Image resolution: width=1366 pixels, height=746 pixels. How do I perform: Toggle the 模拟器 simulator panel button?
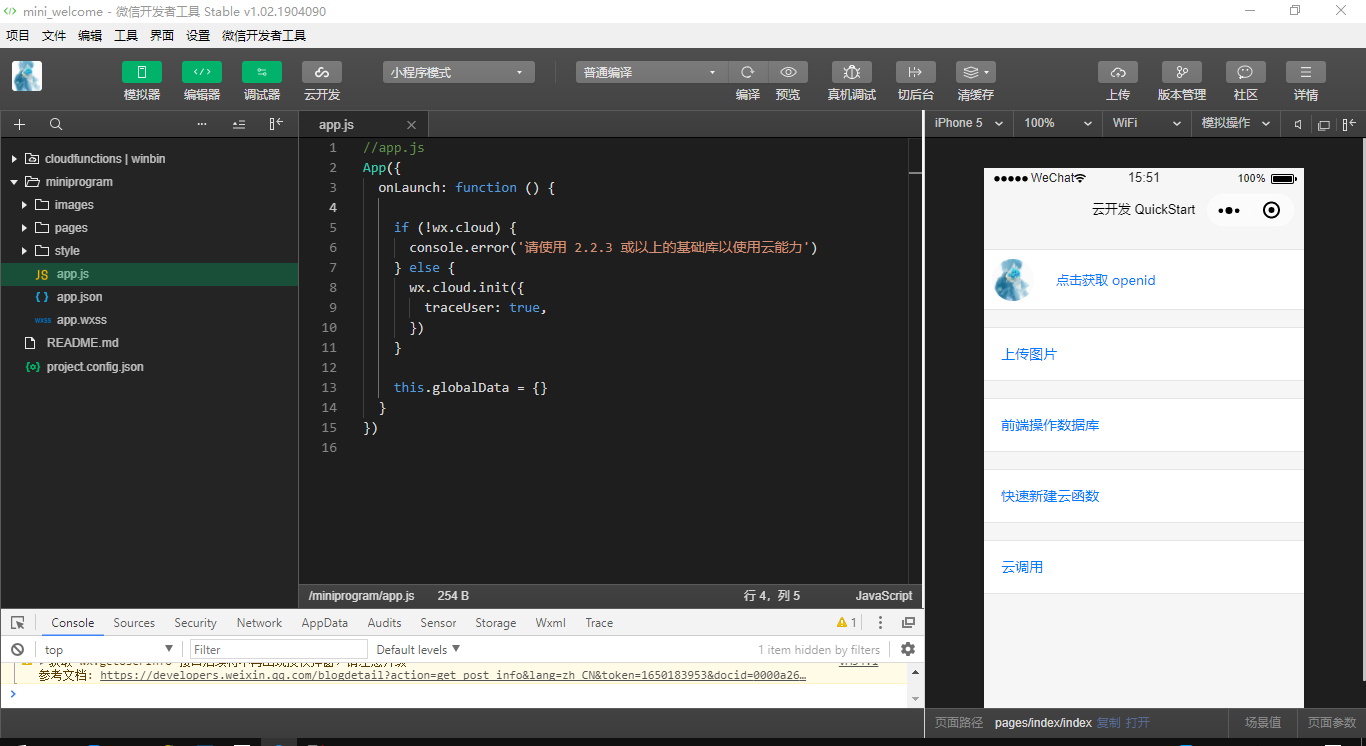click(142, 72)
